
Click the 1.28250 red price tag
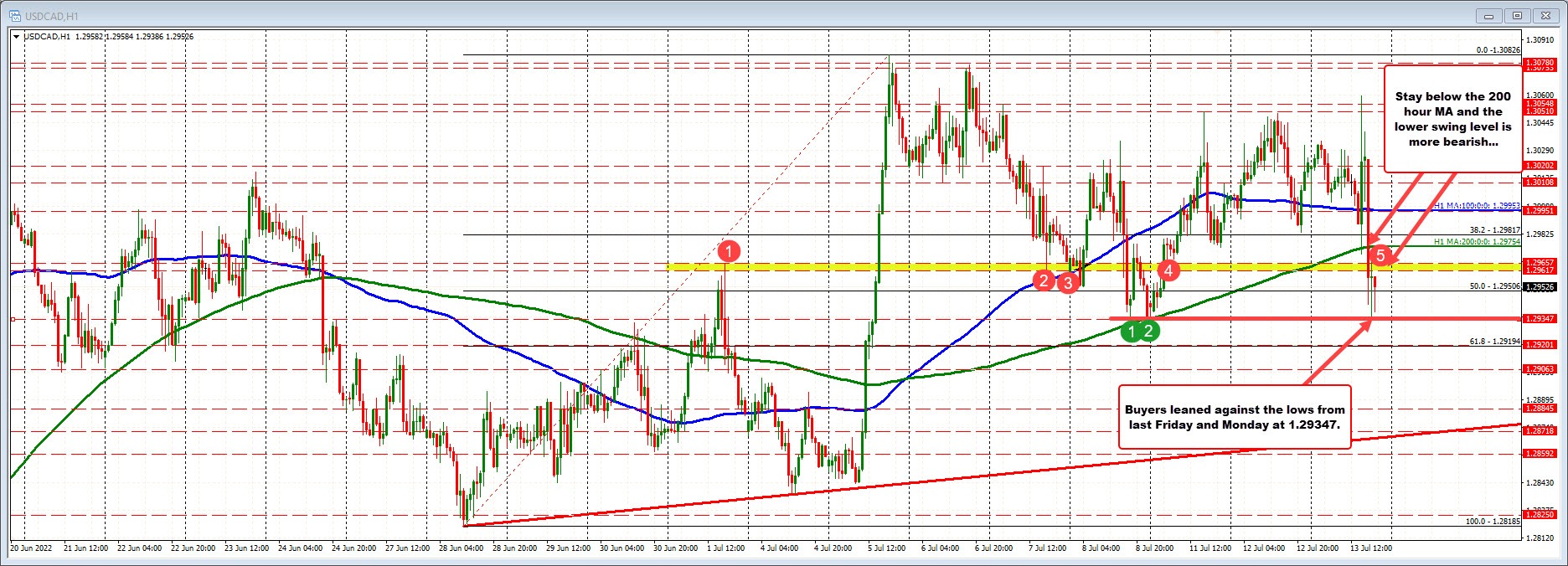click(x=1540, y=515)
